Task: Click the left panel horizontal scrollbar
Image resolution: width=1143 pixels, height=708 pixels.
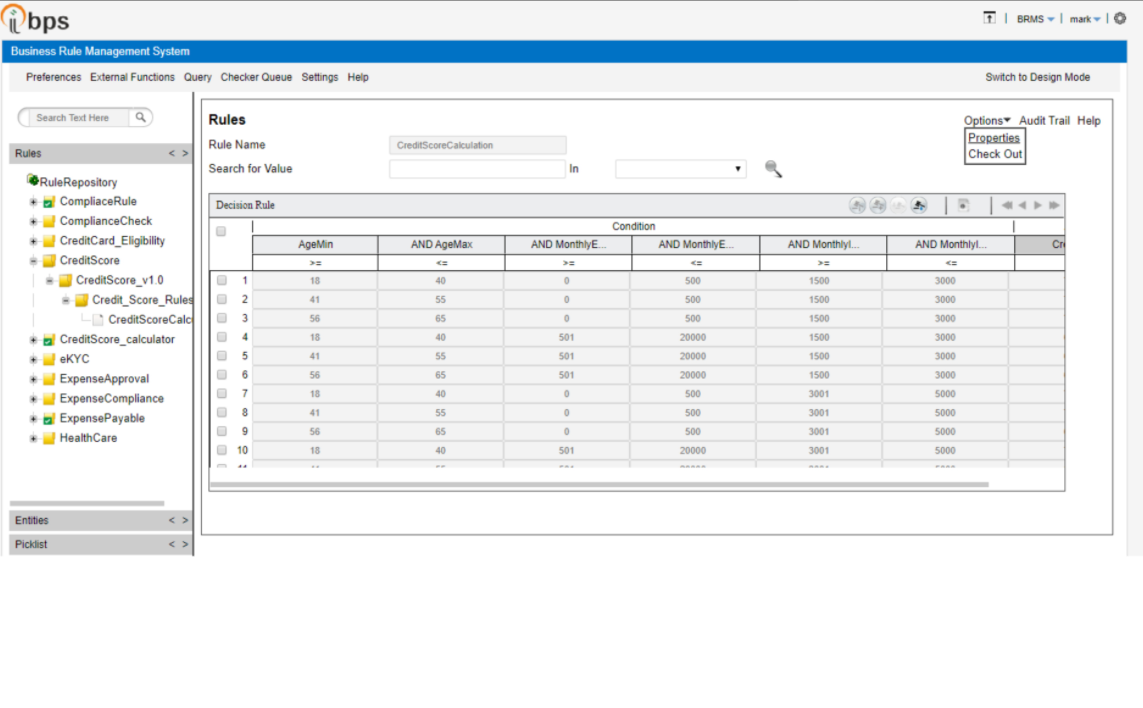Action: pos(87,503)
